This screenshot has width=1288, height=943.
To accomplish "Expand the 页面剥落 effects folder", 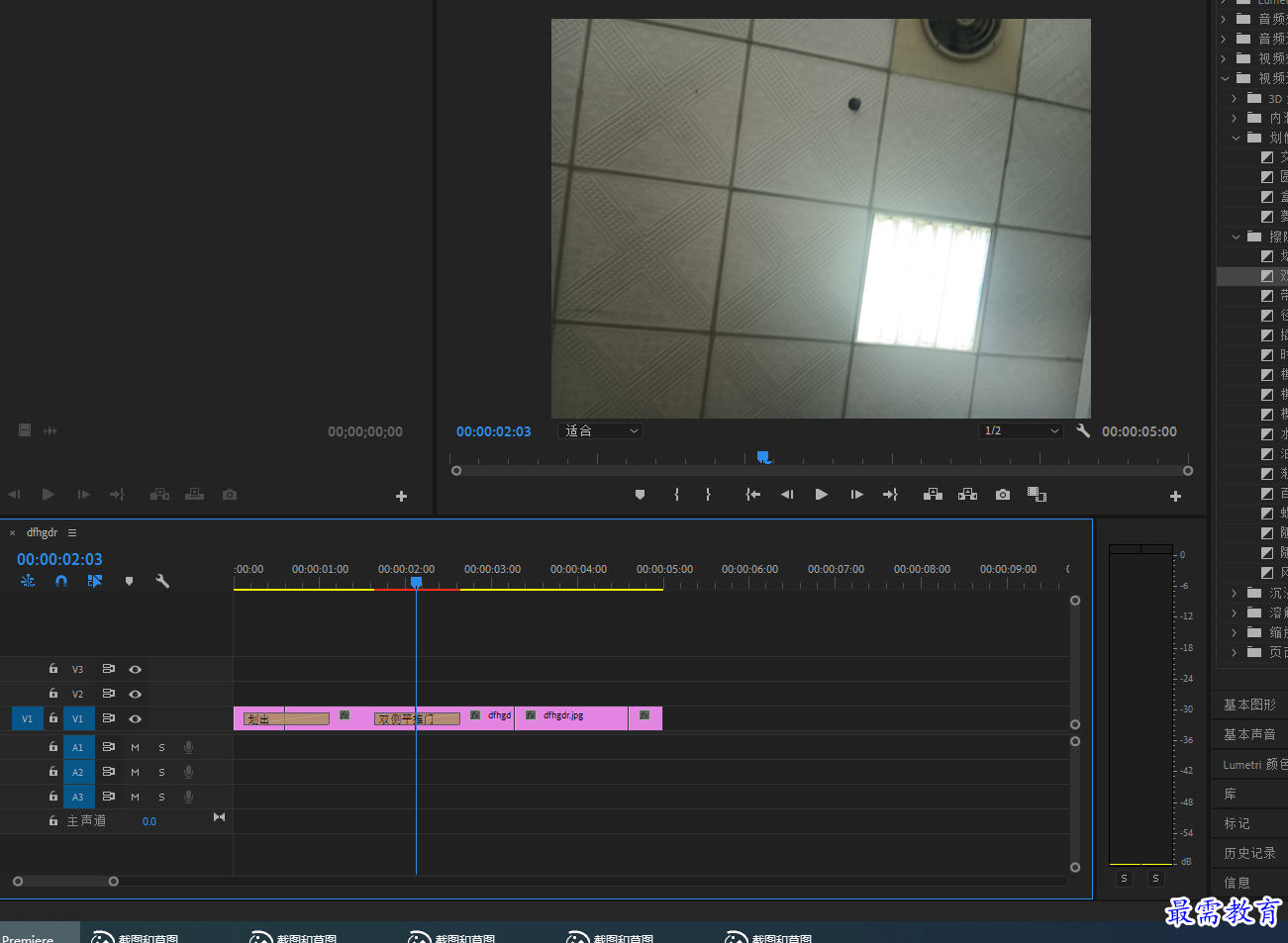I will [1235, 652].
